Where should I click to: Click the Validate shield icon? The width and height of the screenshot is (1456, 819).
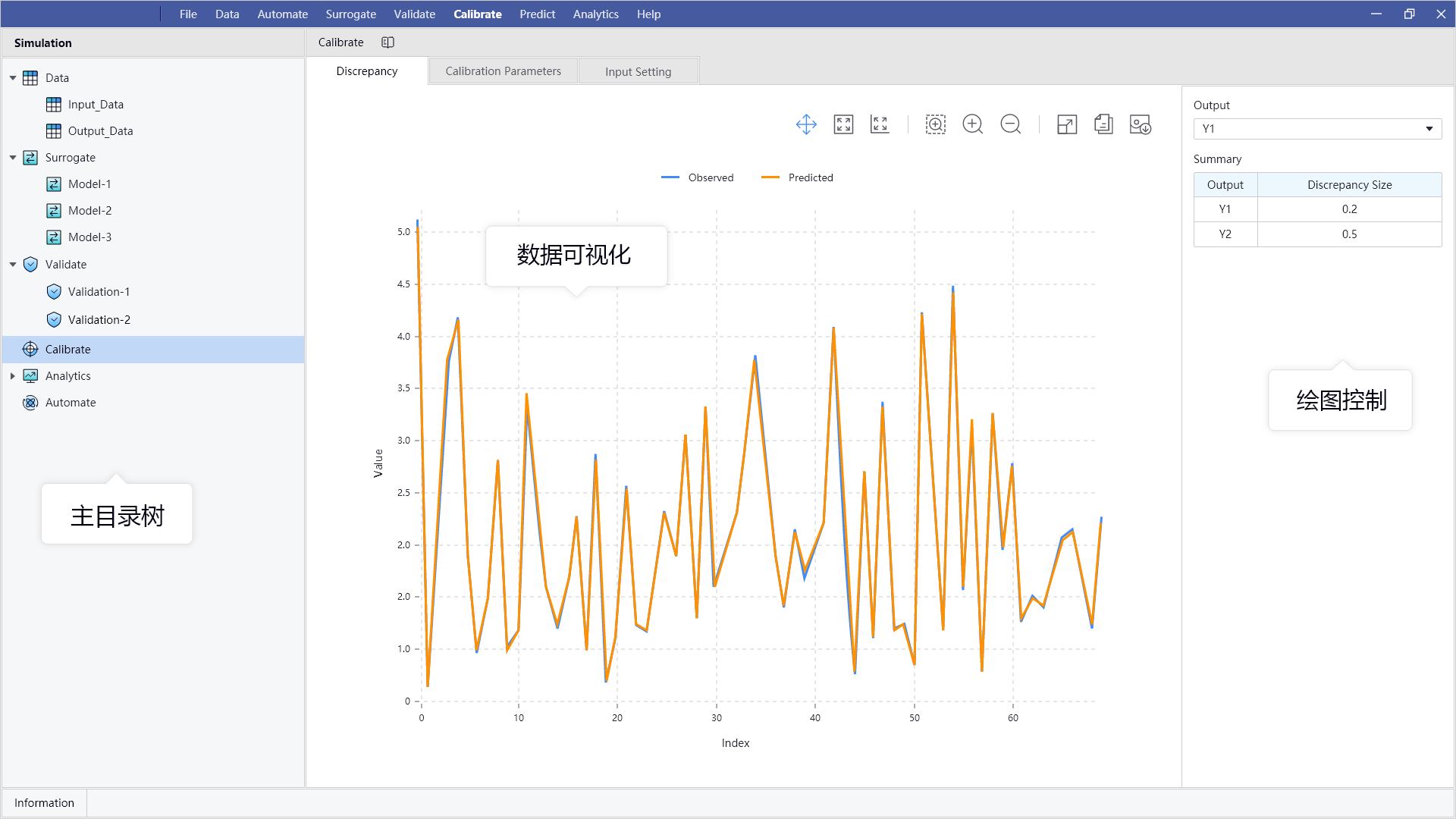pyautogui.click(x=30, y=265)
